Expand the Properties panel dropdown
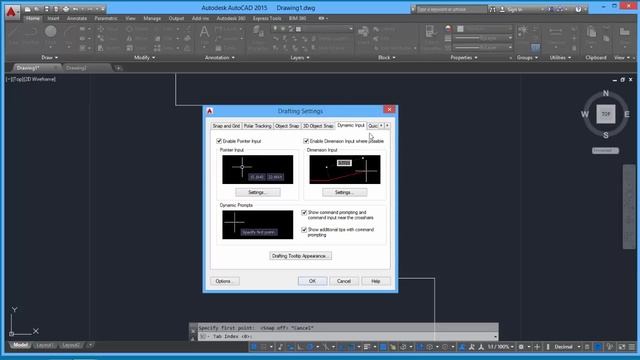The image size is (640, 360). click(x=464, y=58)
